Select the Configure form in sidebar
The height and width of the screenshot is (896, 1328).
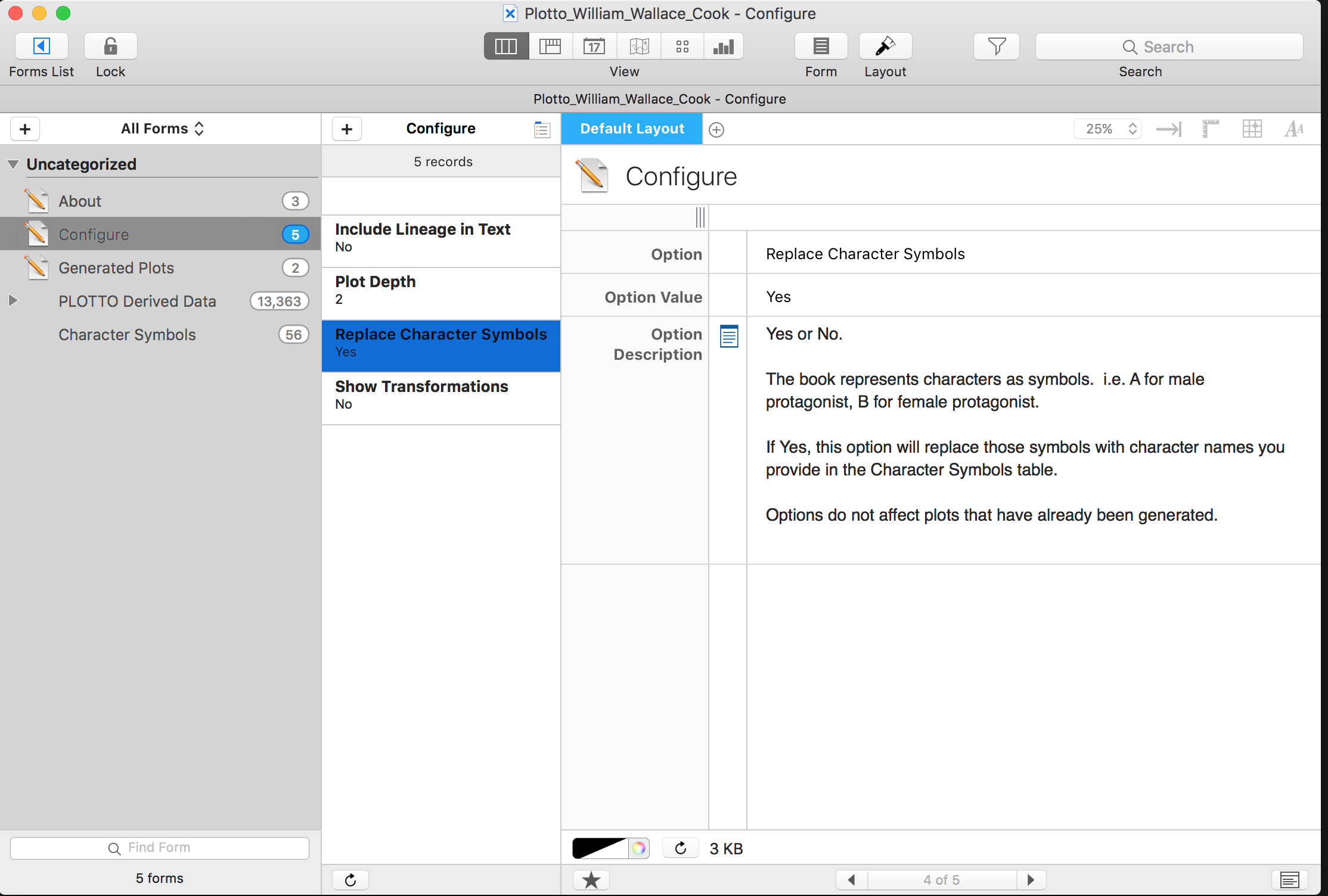point(160,234)
